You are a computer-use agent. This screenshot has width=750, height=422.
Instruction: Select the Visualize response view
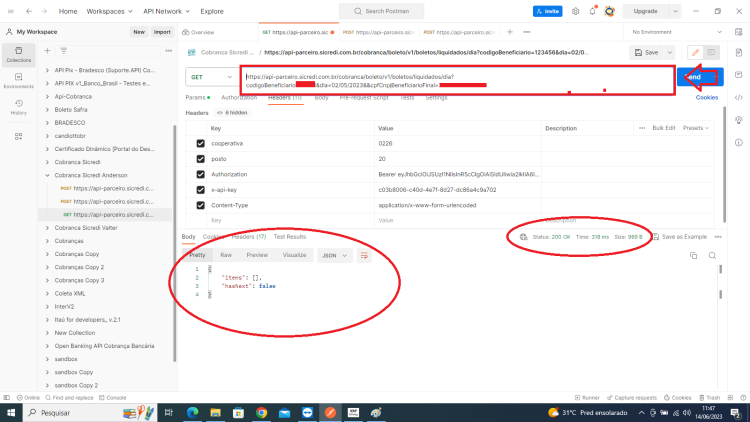tap(294, 255)
